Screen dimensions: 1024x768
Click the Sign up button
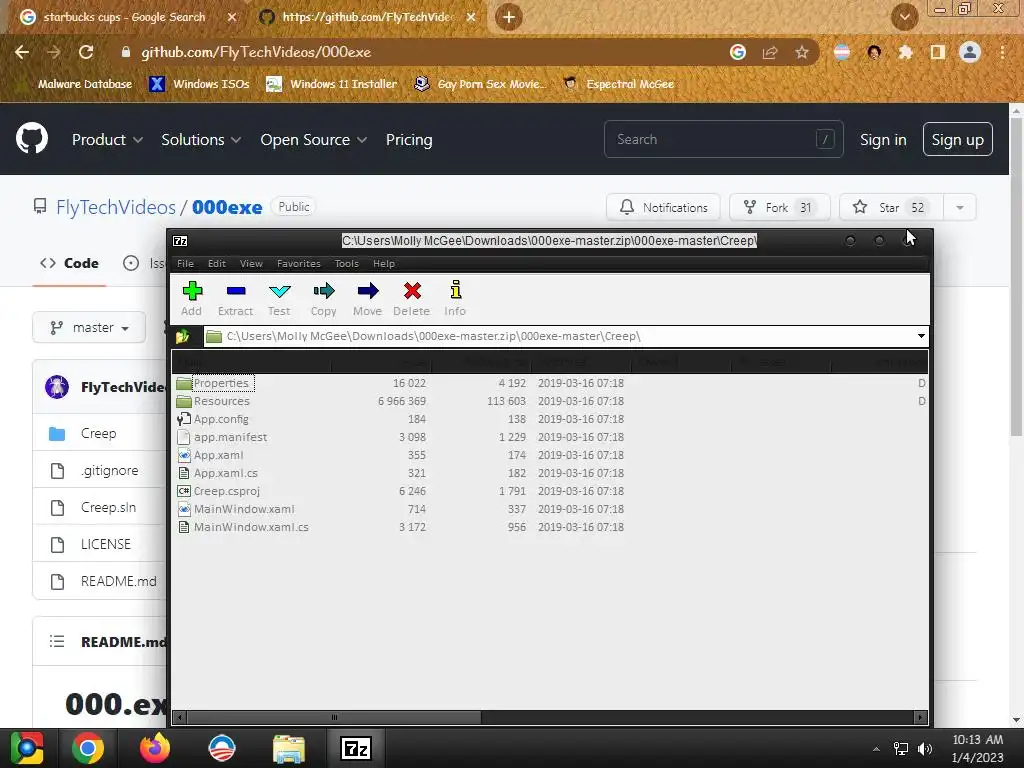957,139
